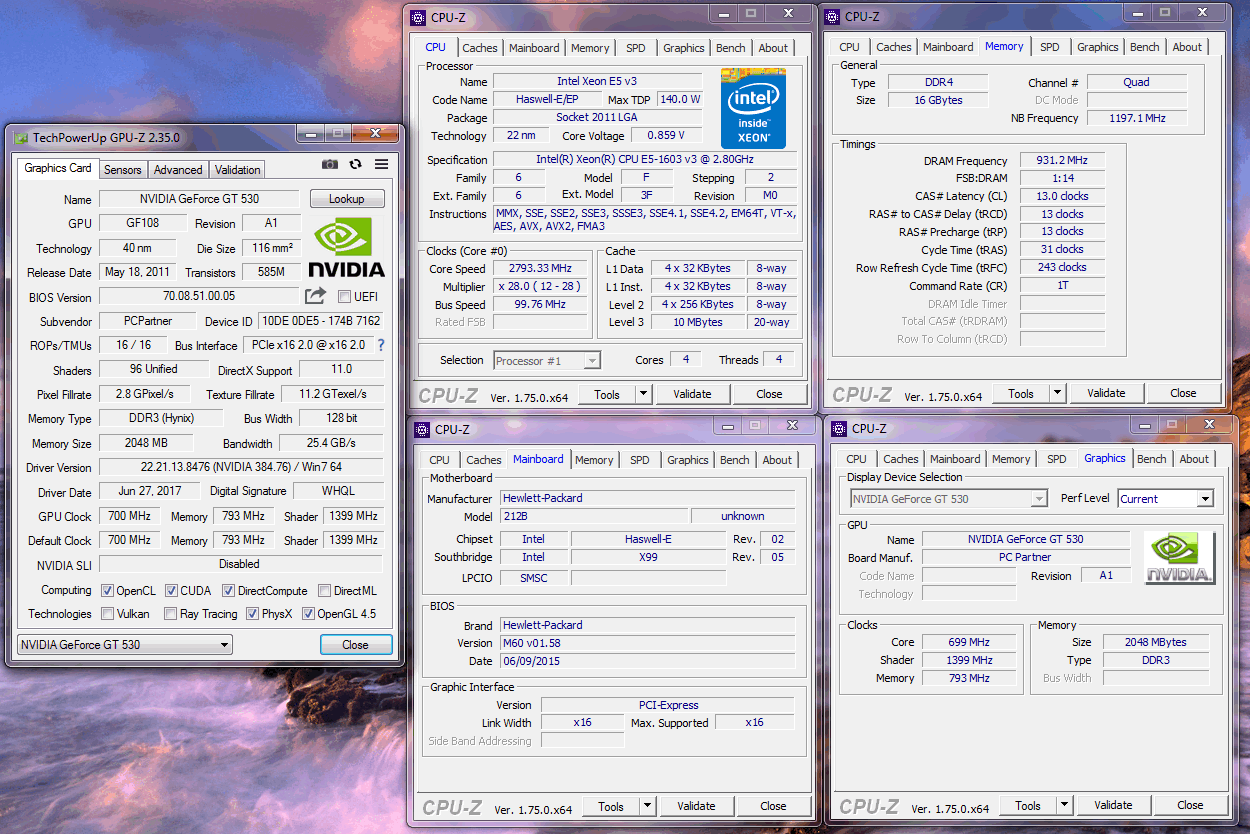
Task: Open the GPU selection dropdown in GPU-Z
Action: pos(125,645)
